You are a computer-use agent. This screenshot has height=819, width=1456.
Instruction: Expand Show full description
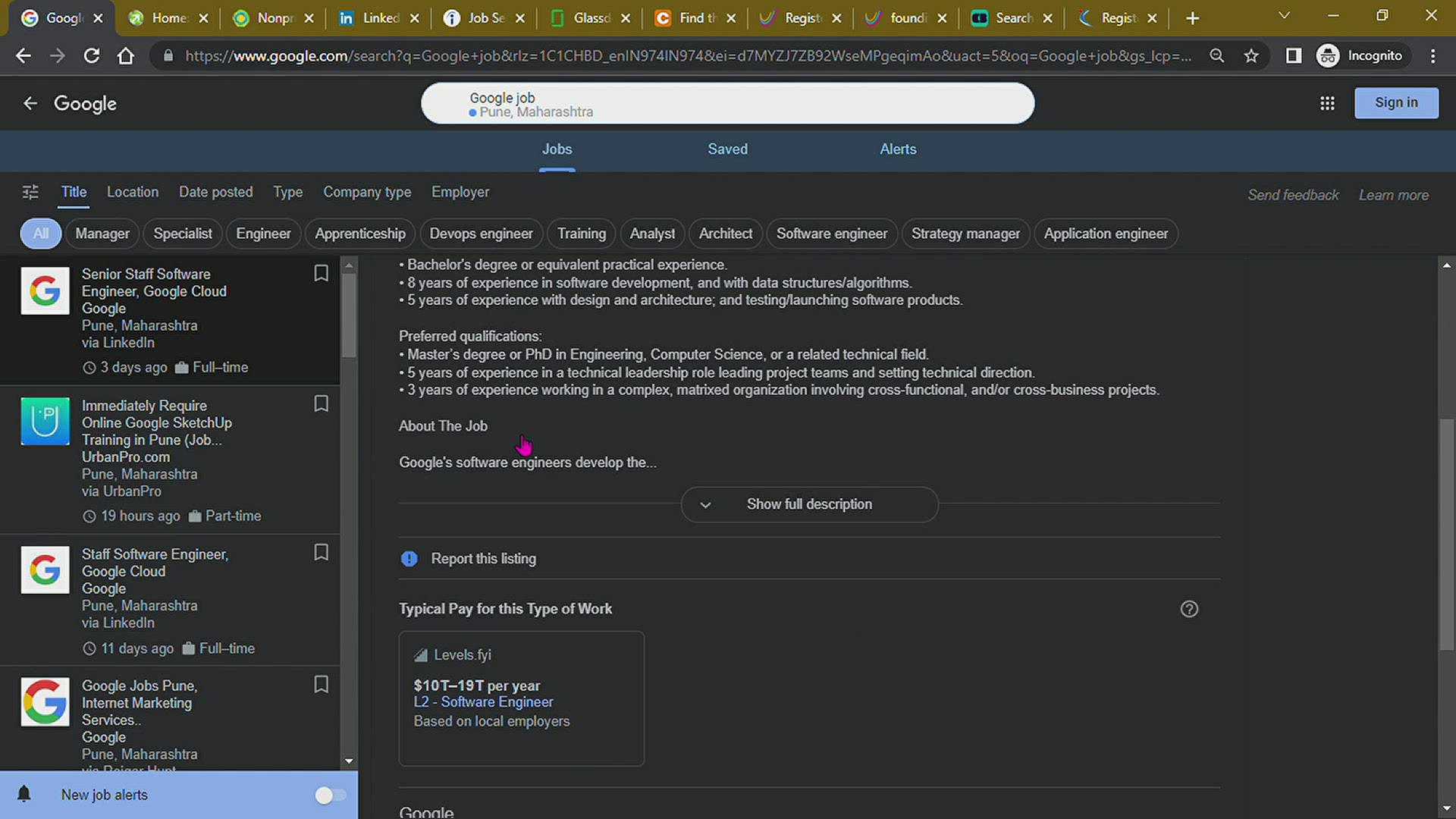[809, 504]
